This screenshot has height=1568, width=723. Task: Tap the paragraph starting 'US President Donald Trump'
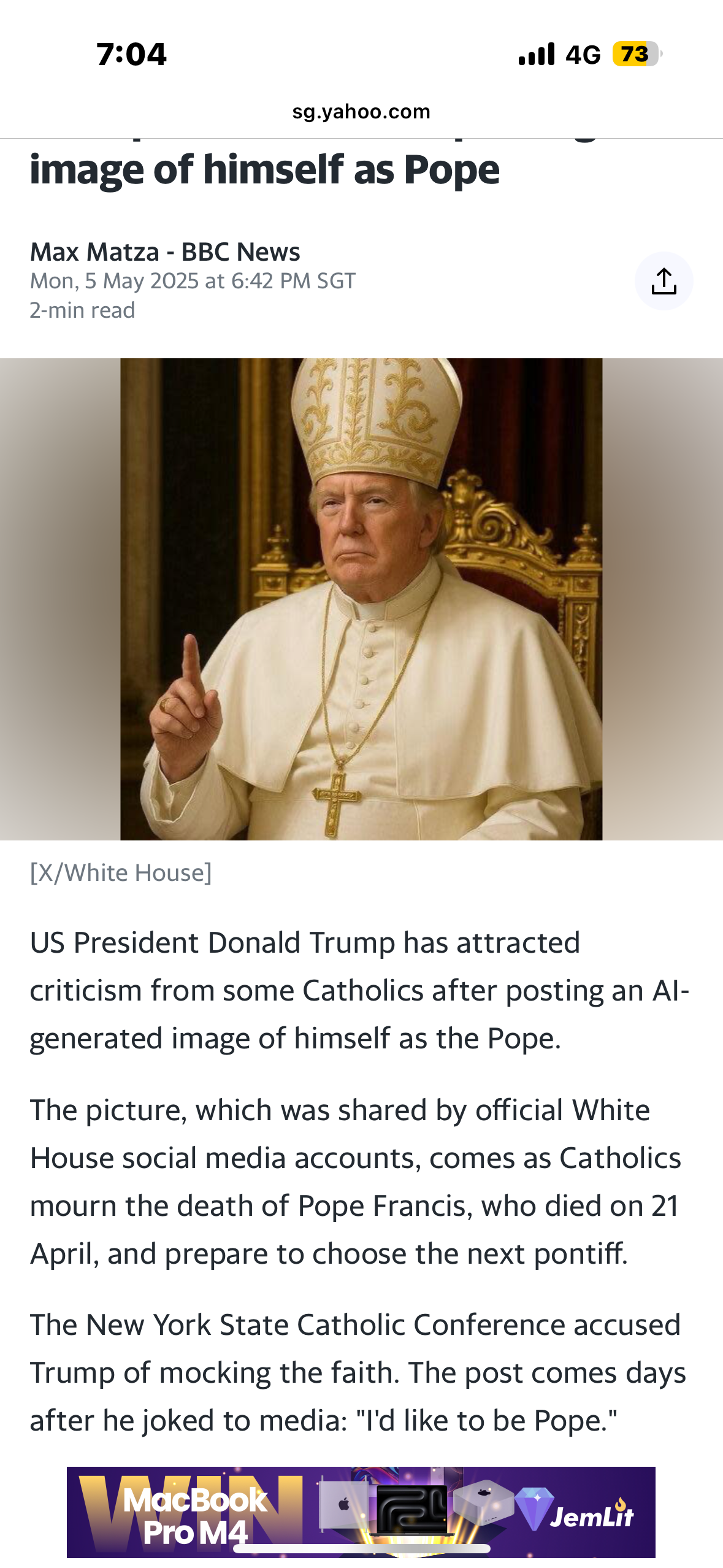click(x=360, y=990)
